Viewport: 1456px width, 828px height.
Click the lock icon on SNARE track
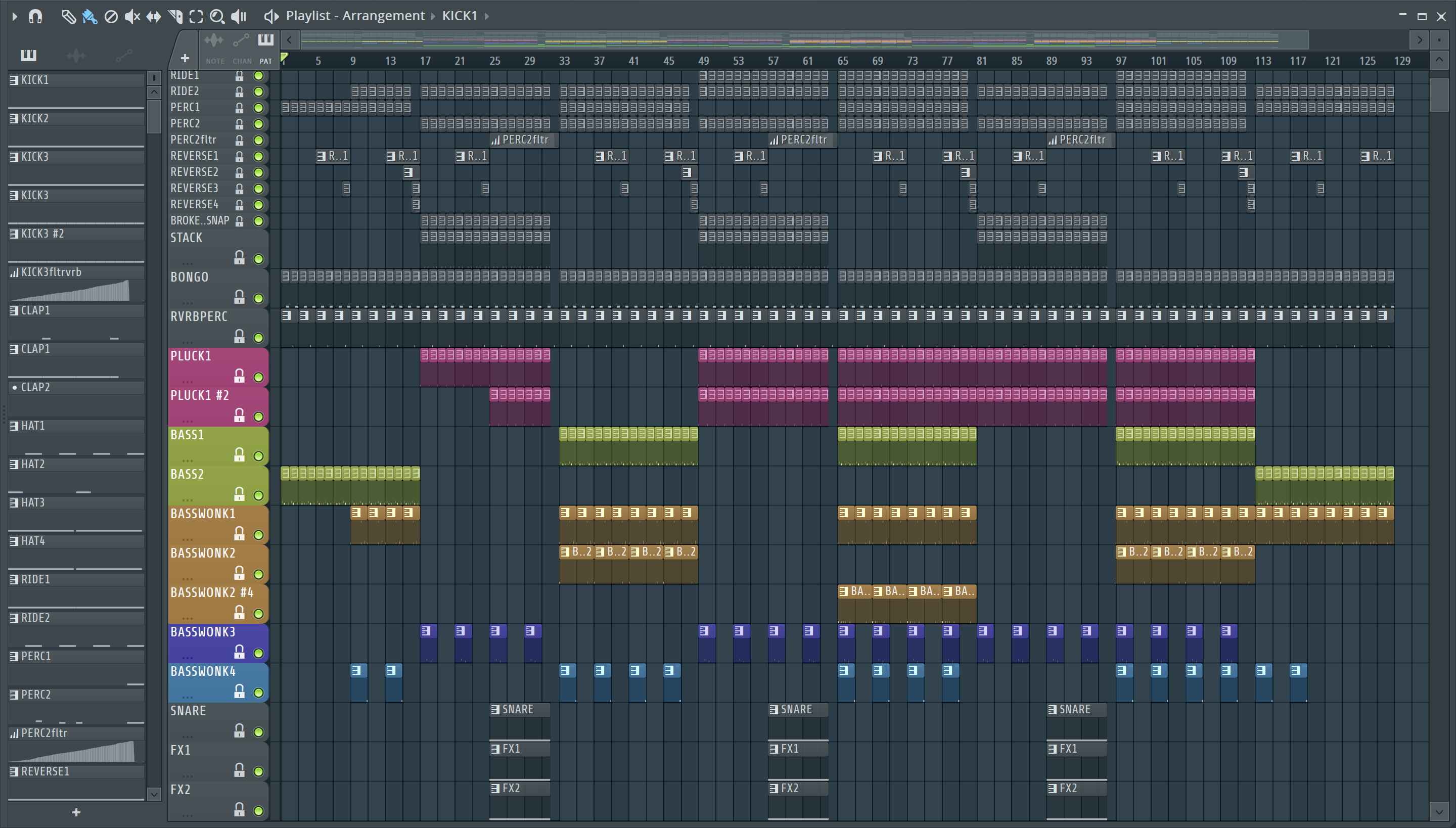pos(240,731)
